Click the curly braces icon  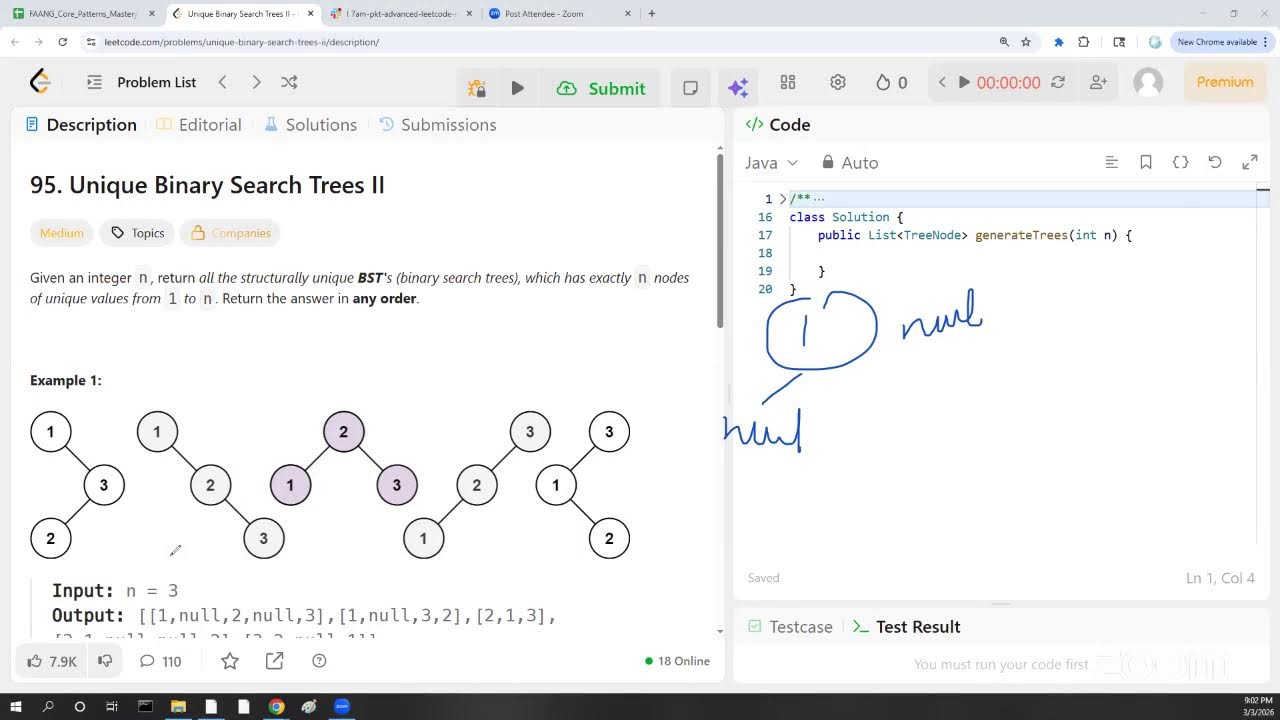pos(1180,162)
